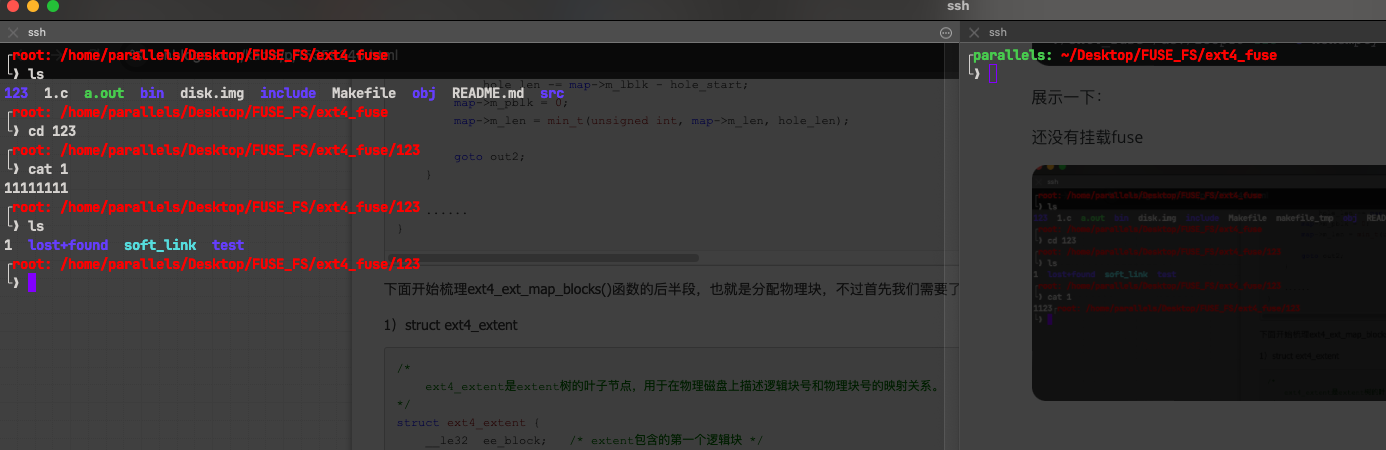Click the prompt cursor in the right terminal pane

993,74
